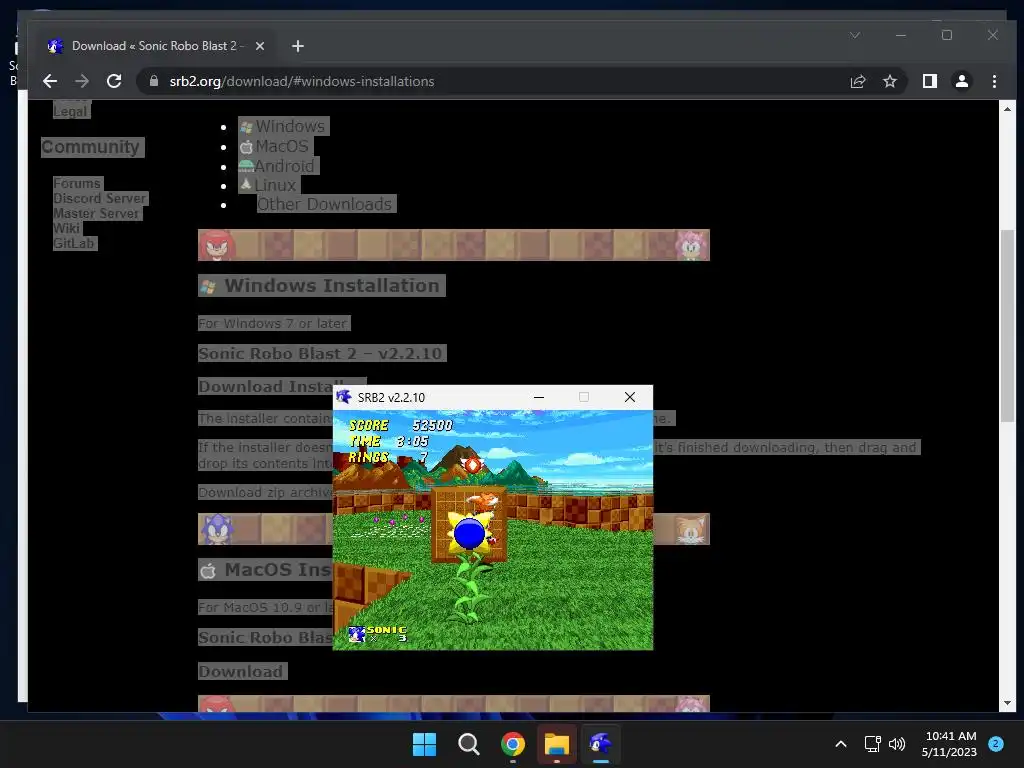Click the Sonic lives counter in game
The width and height of the screenshot is (1024, 768).
click(379, 633)
